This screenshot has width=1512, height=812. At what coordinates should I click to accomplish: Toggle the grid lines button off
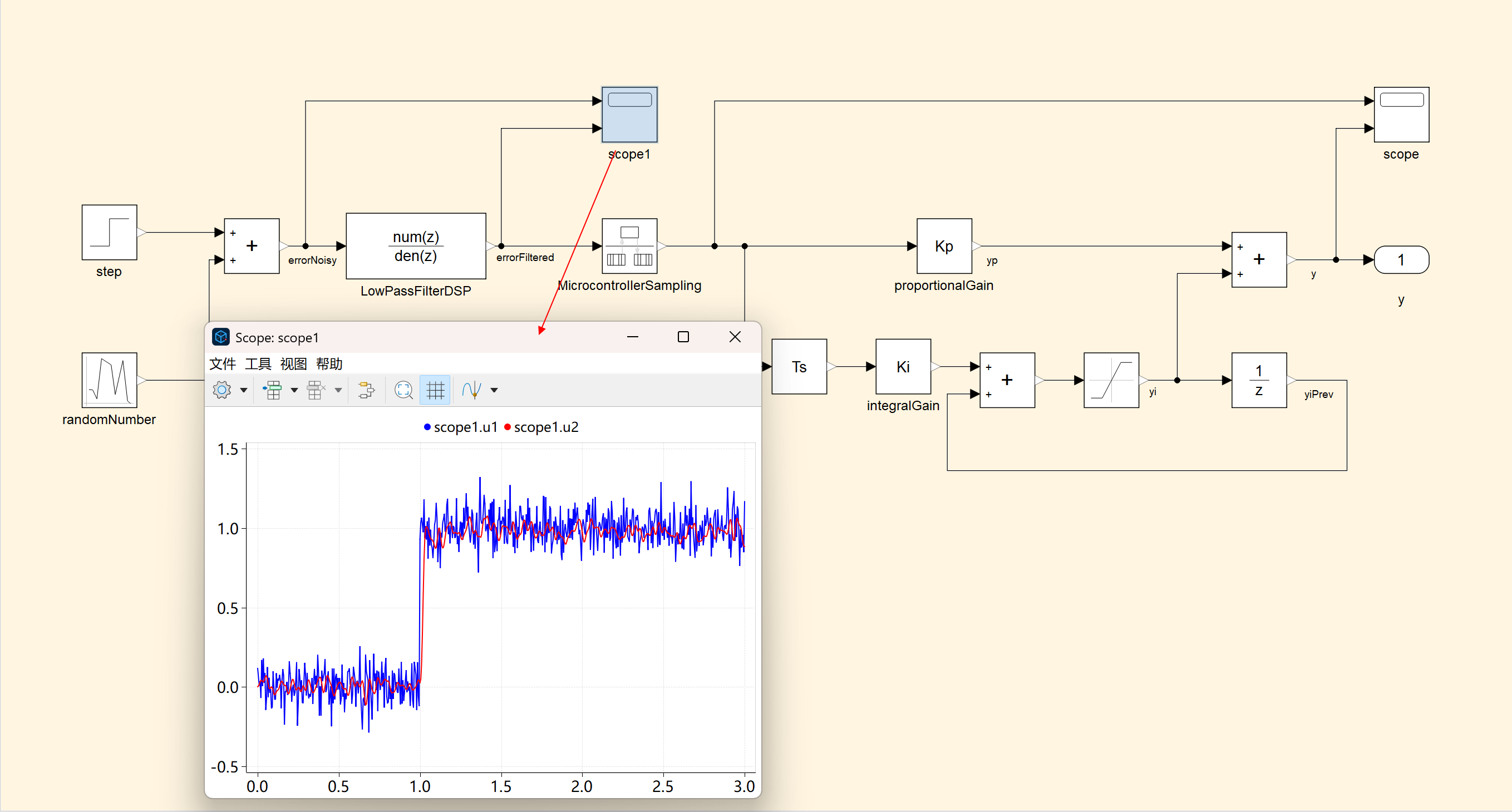point(435,390)
